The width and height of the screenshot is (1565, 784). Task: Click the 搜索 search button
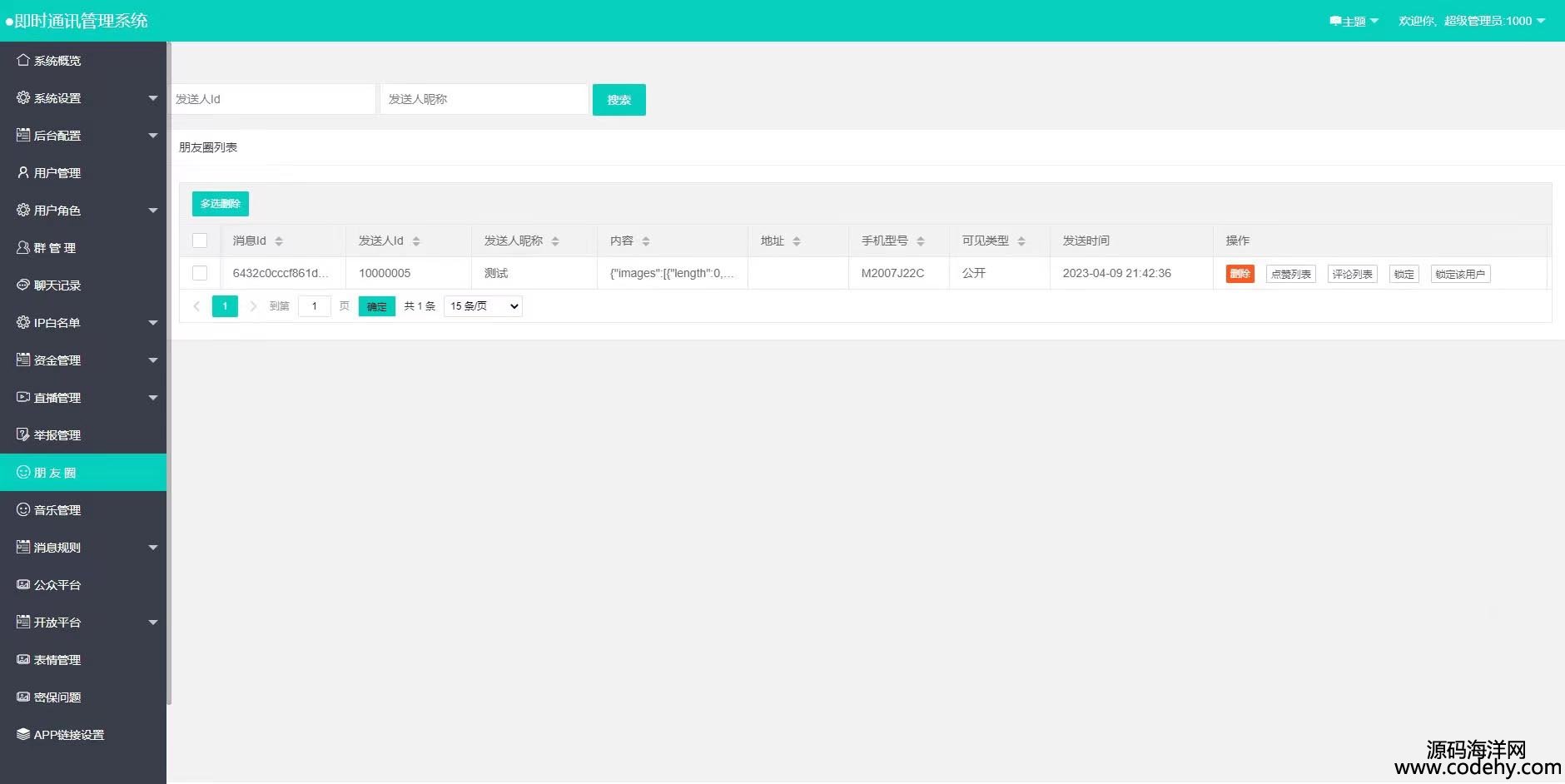click(x=619, y=100)
